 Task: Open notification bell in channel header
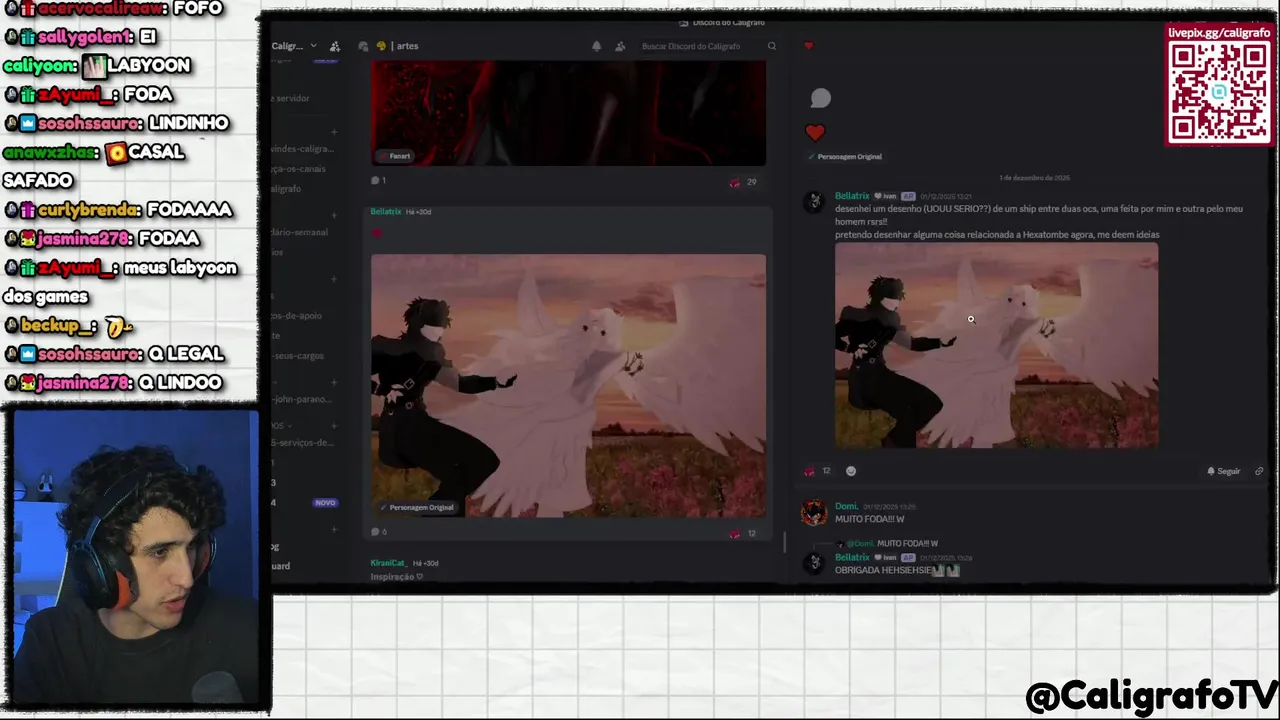pos(596,46)
